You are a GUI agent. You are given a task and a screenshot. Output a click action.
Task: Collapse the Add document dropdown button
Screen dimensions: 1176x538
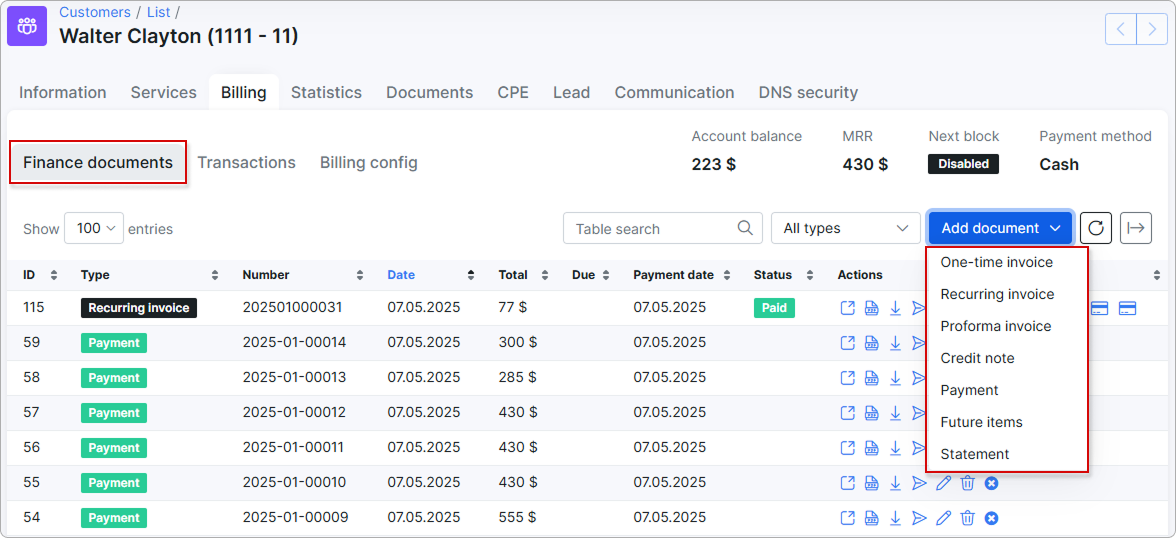point(1000,228)
